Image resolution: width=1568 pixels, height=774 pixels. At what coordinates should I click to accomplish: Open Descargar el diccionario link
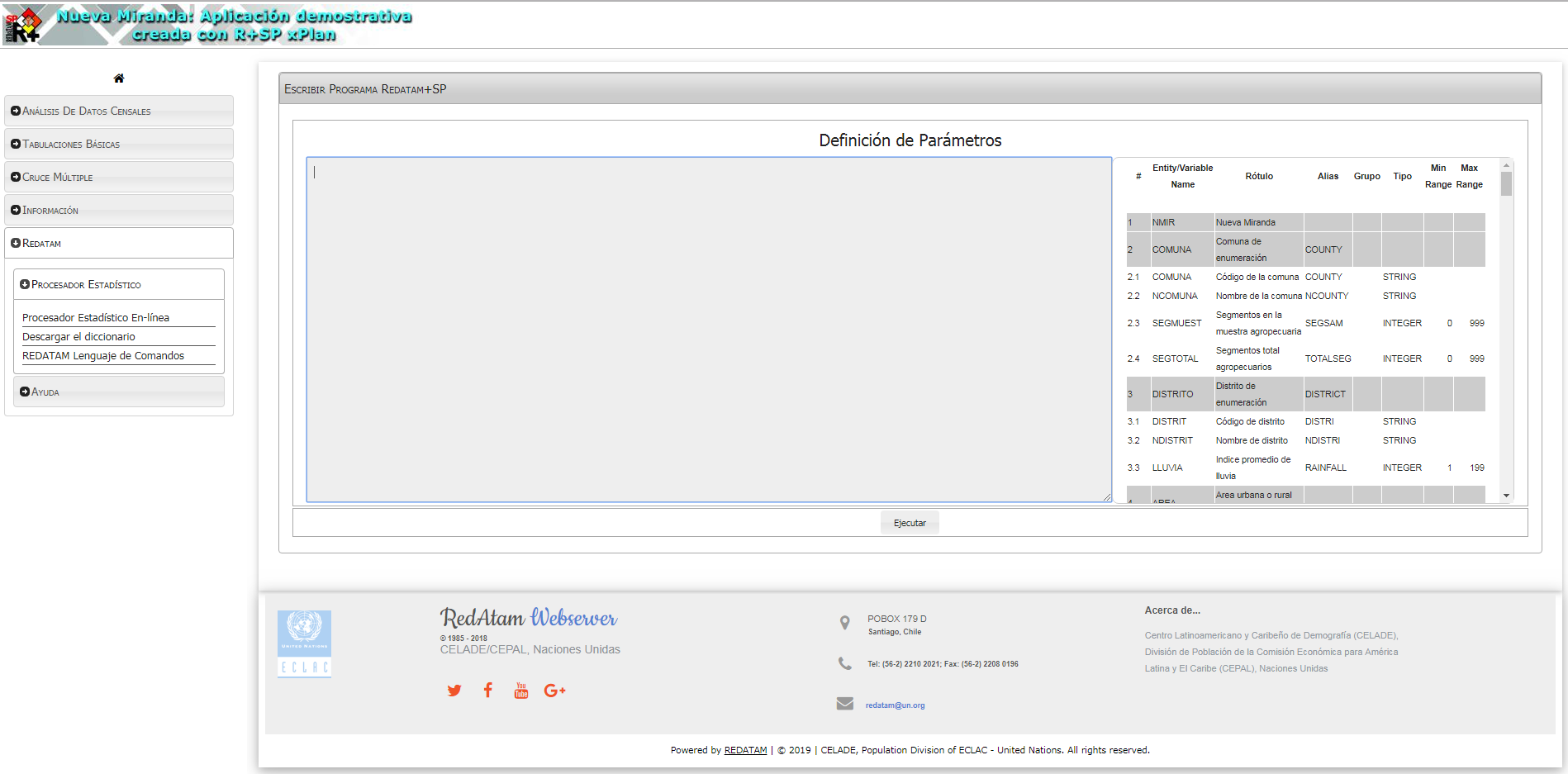click(x=78, y=336)
